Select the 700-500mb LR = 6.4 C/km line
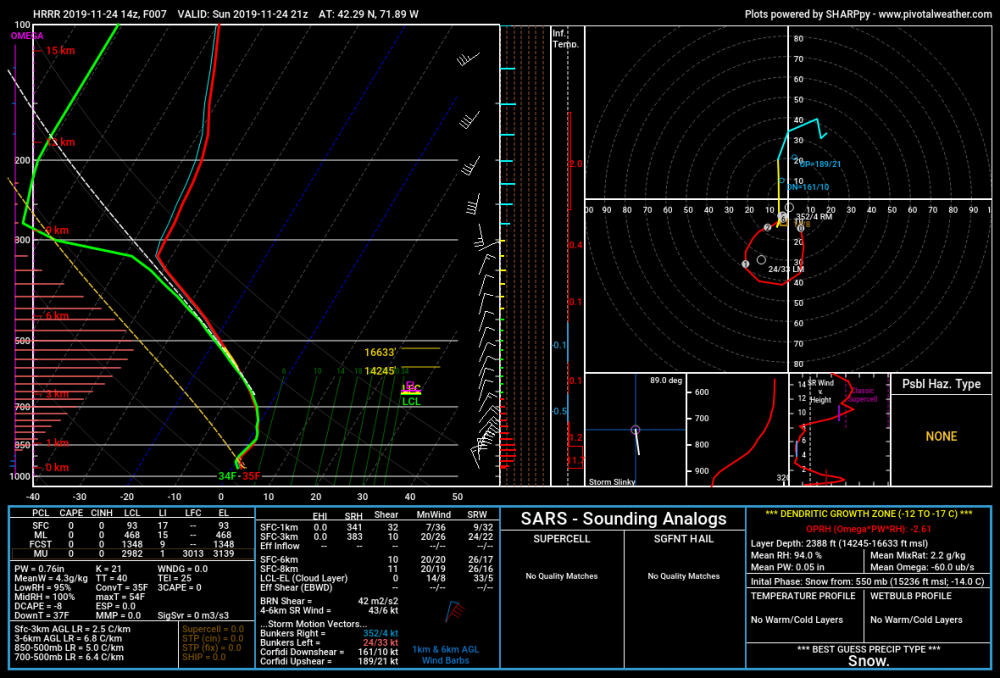The height and width of the screenshot is (678, 1000). tap(69, 657)
